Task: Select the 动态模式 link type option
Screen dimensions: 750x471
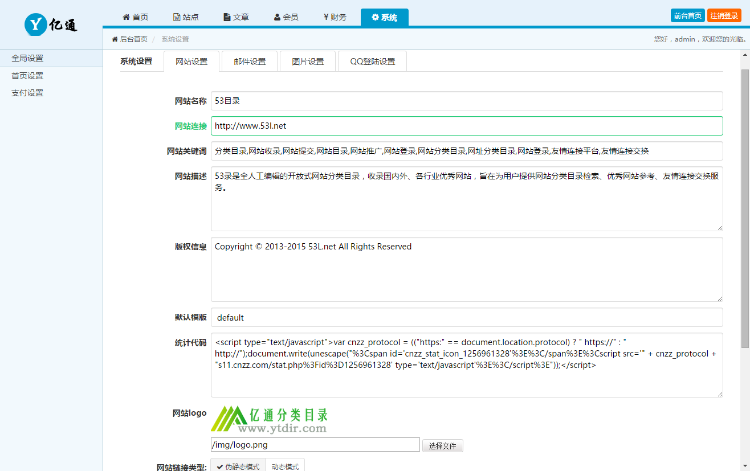Action: click(x=285, y=466)
